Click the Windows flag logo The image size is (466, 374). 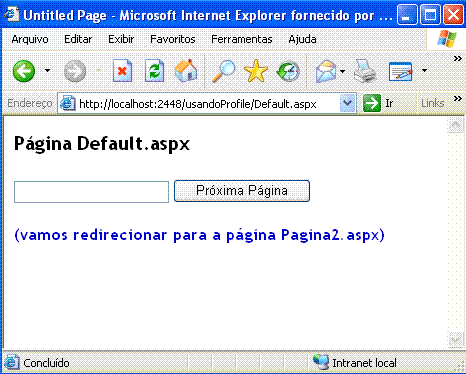[x=447, y=39]
